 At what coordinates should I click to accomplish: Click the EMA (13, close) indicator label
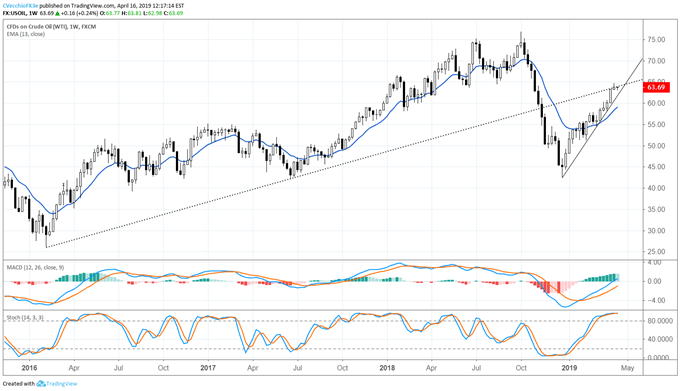pos(25,34)
